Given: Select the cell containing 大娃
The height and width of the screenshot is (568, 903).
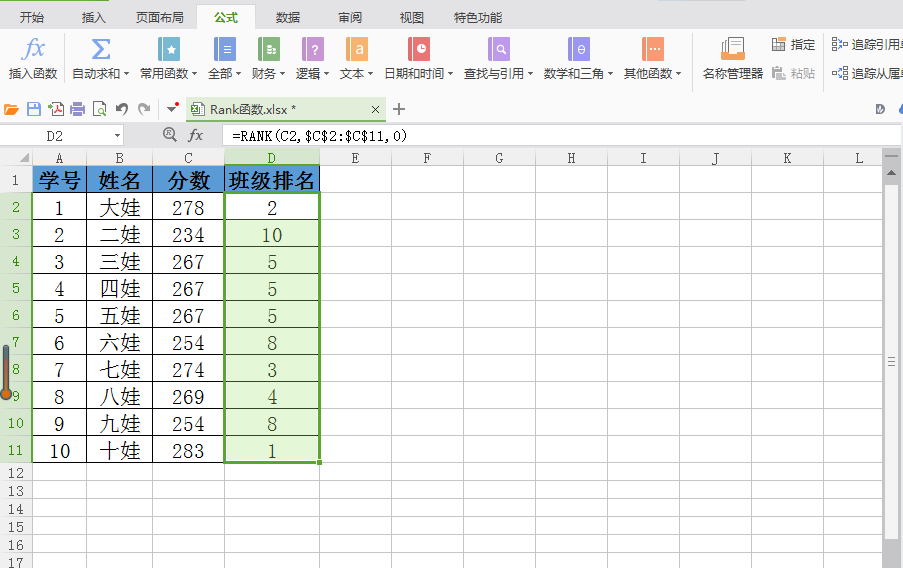Looking at the screenshot, I should pos(120,207).
